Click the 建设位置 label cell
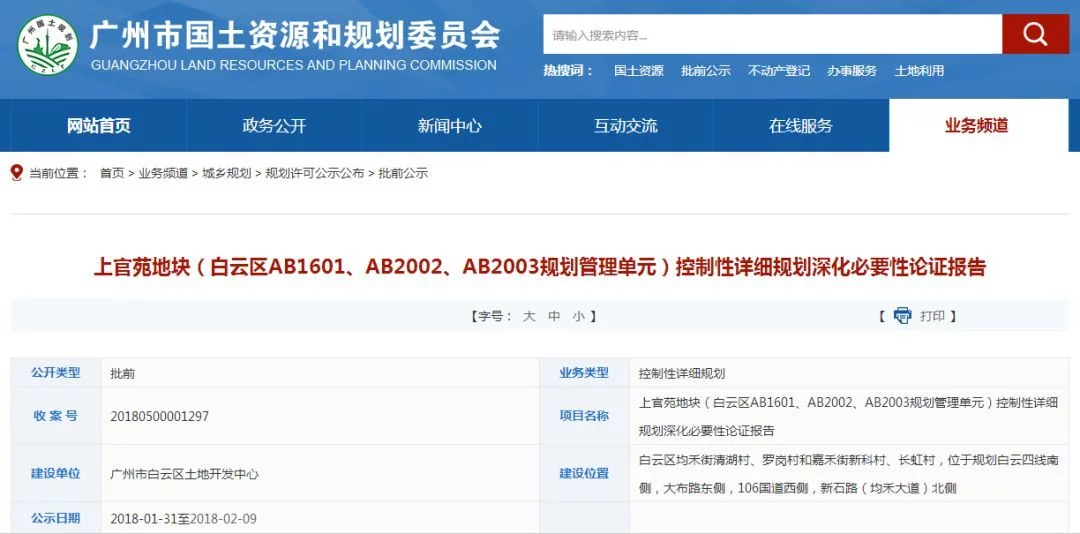This screenshot has height=534, width=1080. tap(584, 473)
